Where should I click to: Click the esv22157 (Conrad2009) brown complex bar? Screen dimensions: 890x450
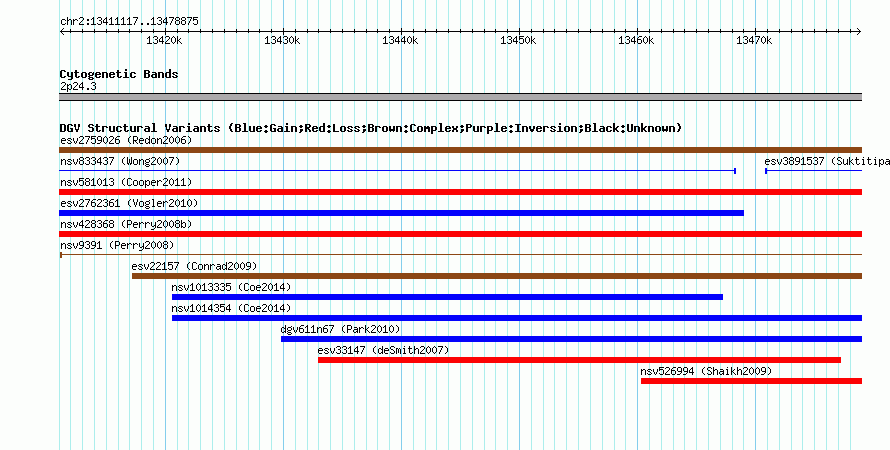[x=497, y=276]
